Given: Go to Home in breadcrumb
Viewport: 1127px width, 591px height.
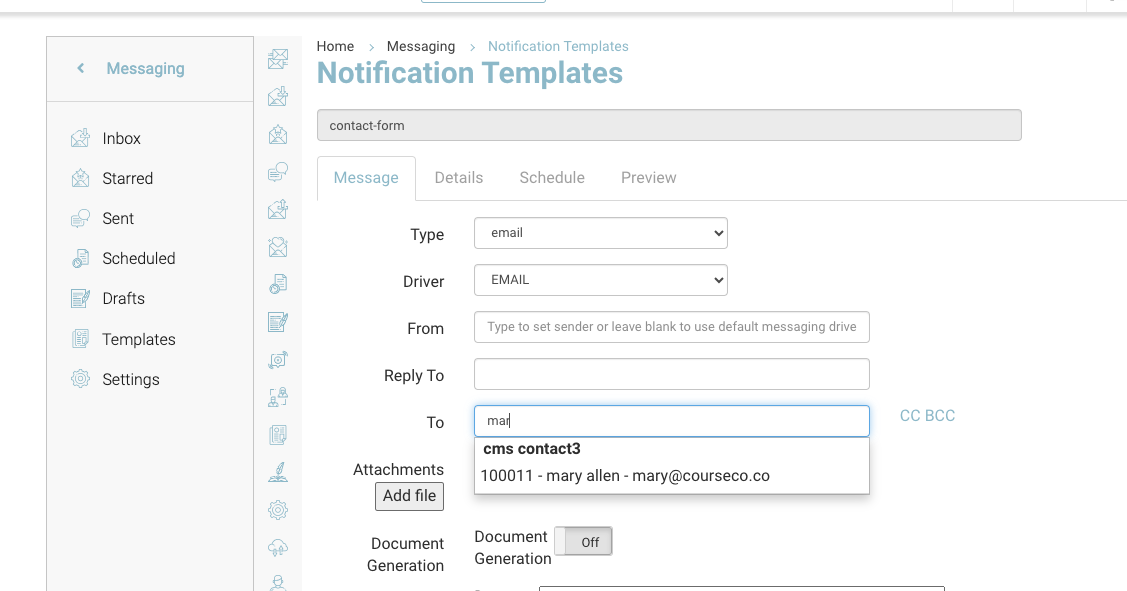Looking at the screenshot, I should (x=335, y=46).
